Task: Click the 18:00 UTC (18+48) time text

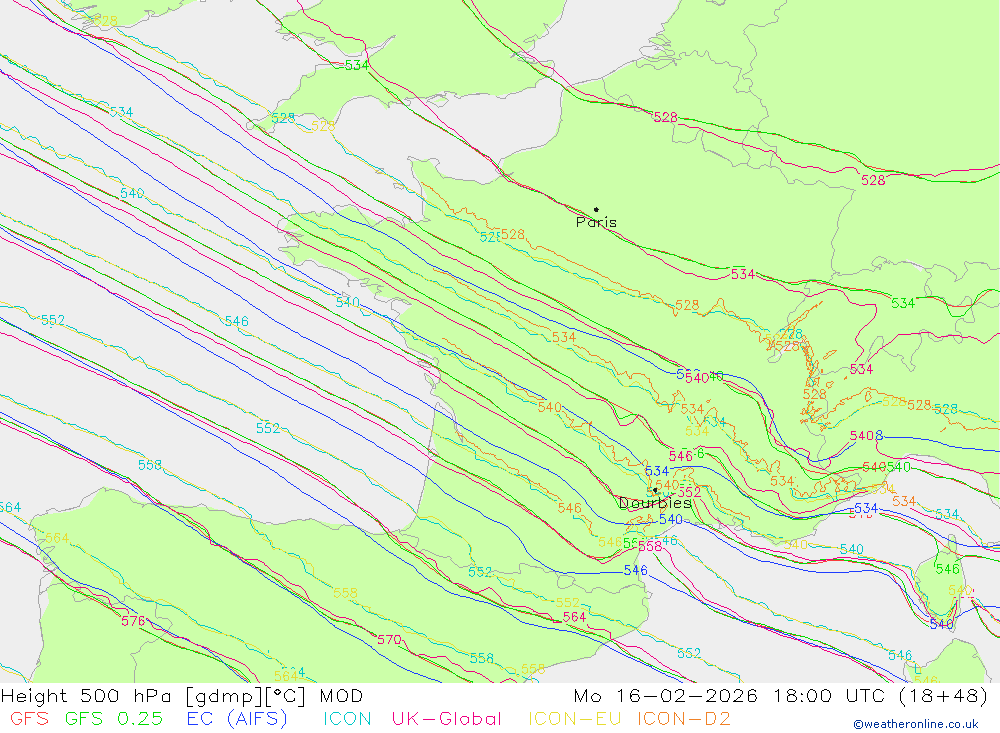Action: click(x=880, y=695)
